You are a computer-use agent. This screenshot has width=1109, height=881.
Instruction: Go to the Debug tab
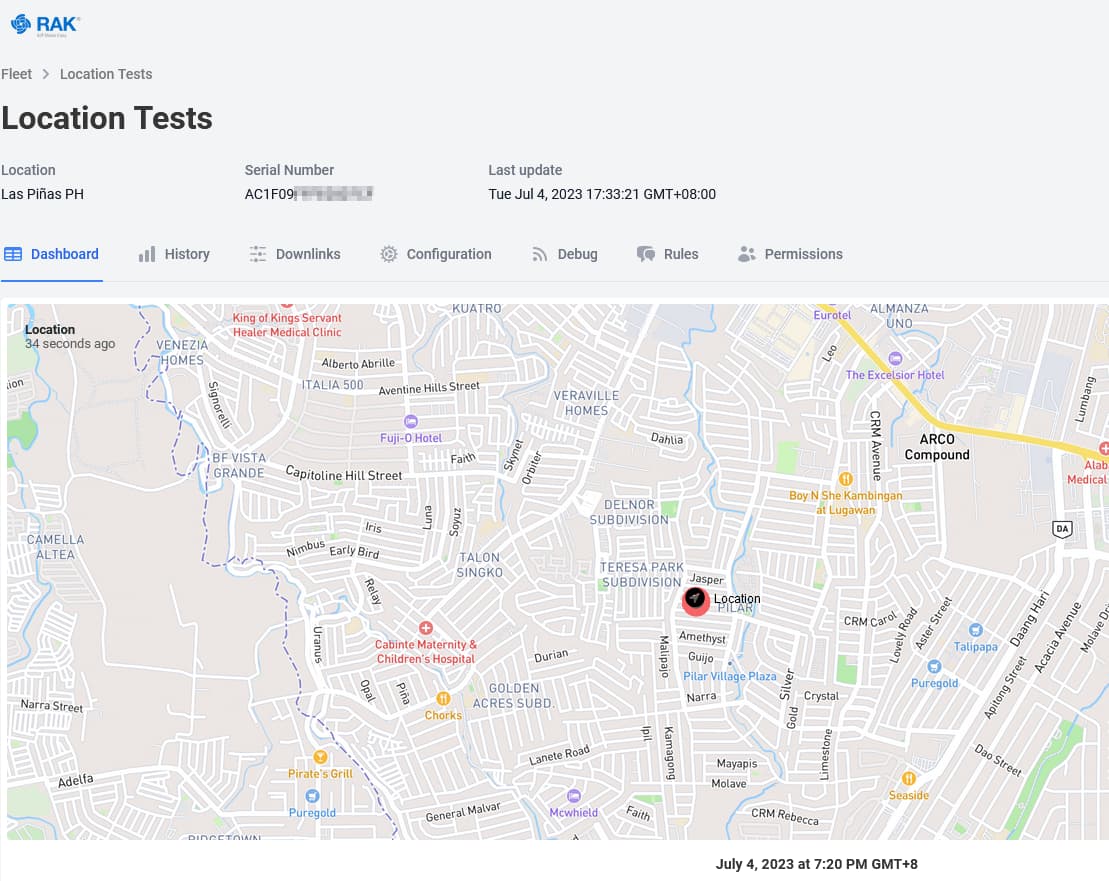coord(564,254)
